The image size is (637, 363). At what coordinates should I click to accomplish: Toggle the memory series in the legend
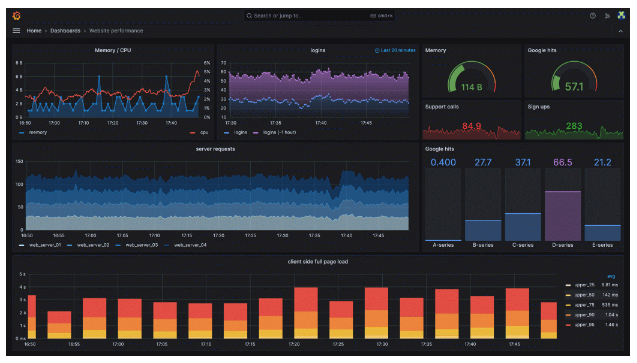point(38,132)
